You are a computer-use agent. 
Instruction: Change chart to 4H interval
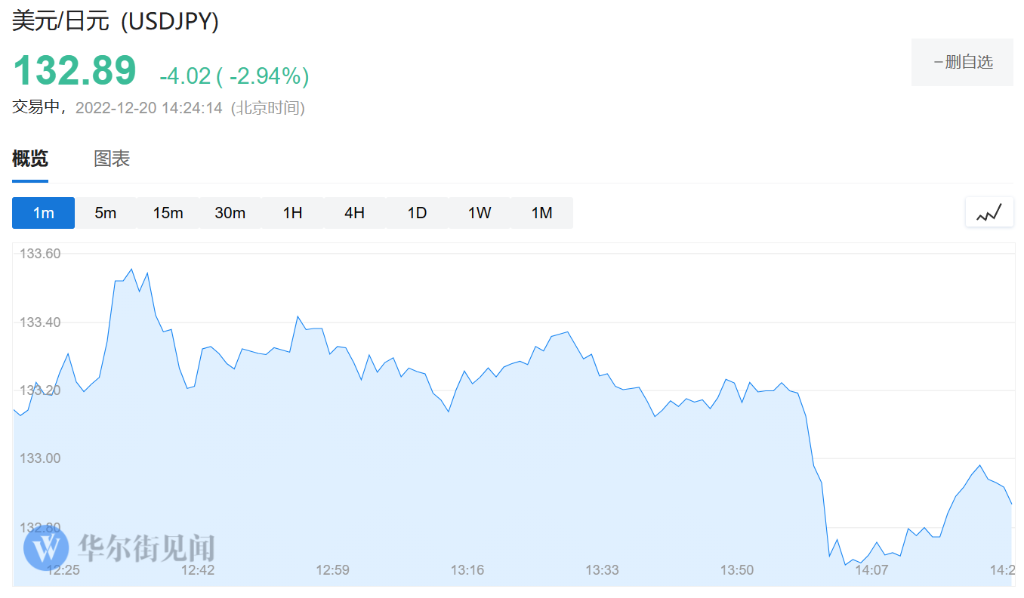[354, 213]
